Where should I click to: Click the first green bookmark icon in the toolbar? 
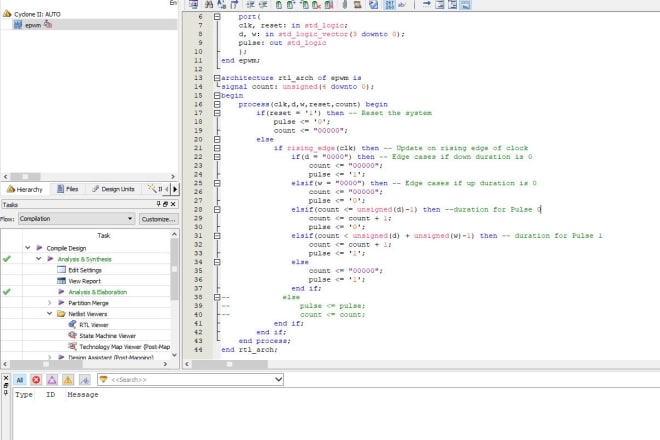coord(279,5)
